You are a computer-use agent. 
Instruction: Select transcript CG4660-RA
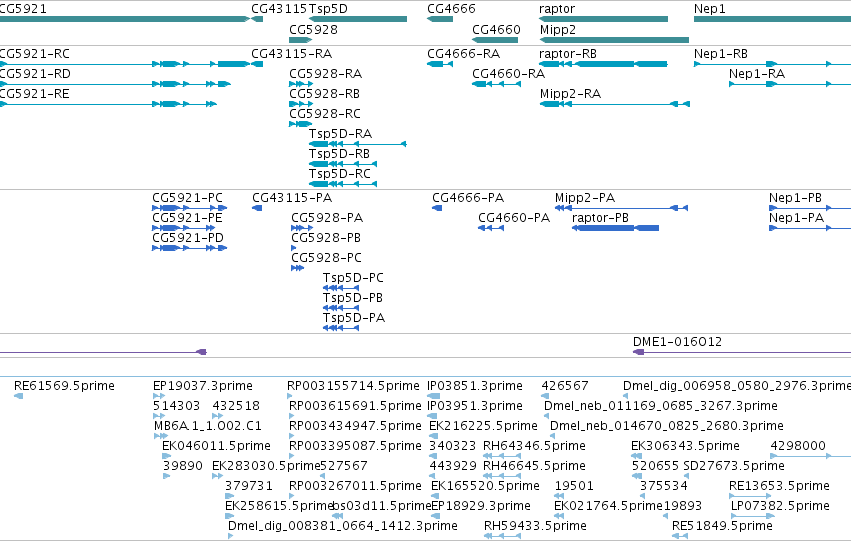click(497, 84)
